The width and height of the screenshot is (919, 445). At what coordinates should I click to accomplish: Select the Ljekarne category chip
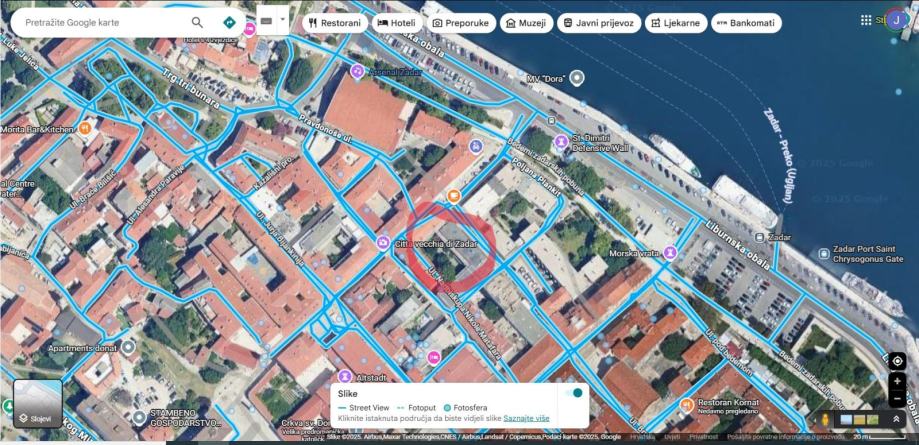(x=676, y=23)
